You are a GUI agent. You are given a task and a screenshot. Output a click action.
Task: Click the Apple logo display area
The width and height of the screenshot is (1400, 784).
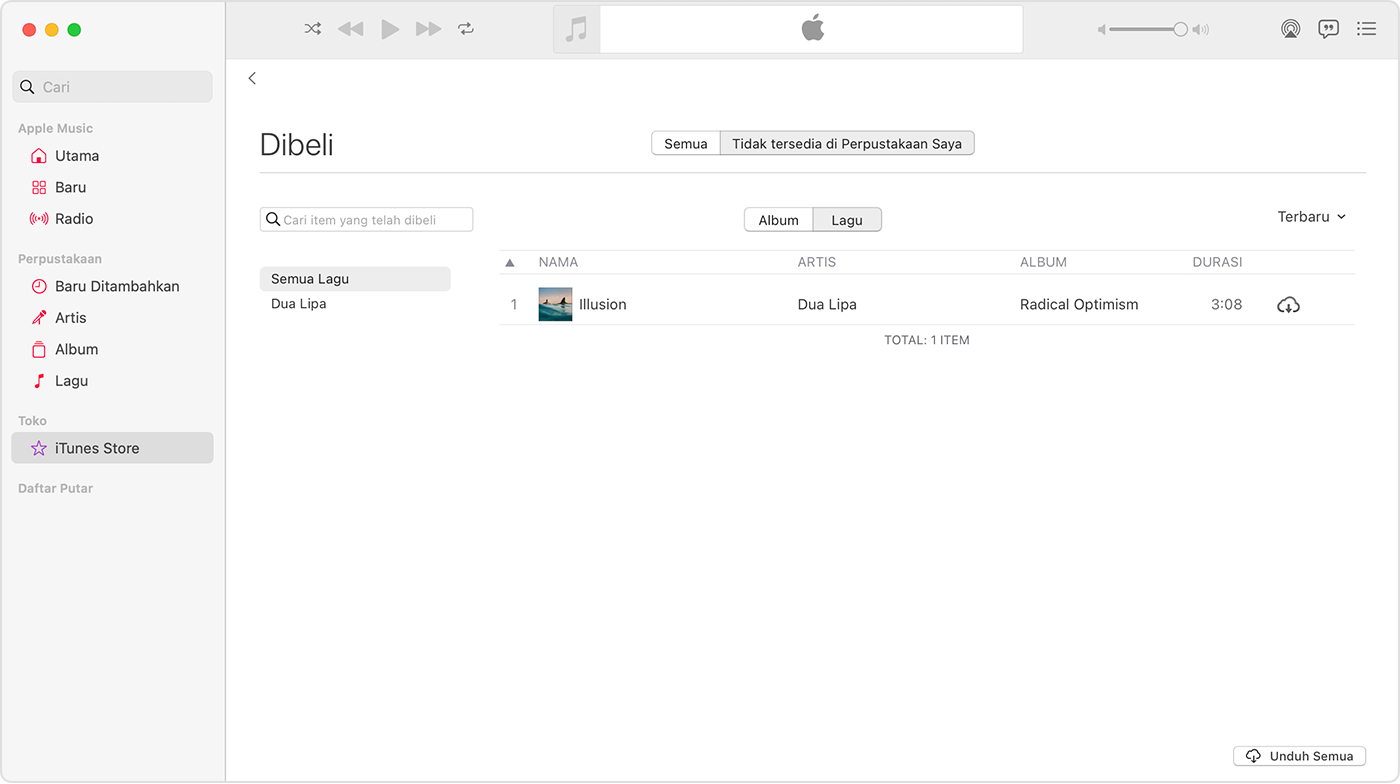812,29
